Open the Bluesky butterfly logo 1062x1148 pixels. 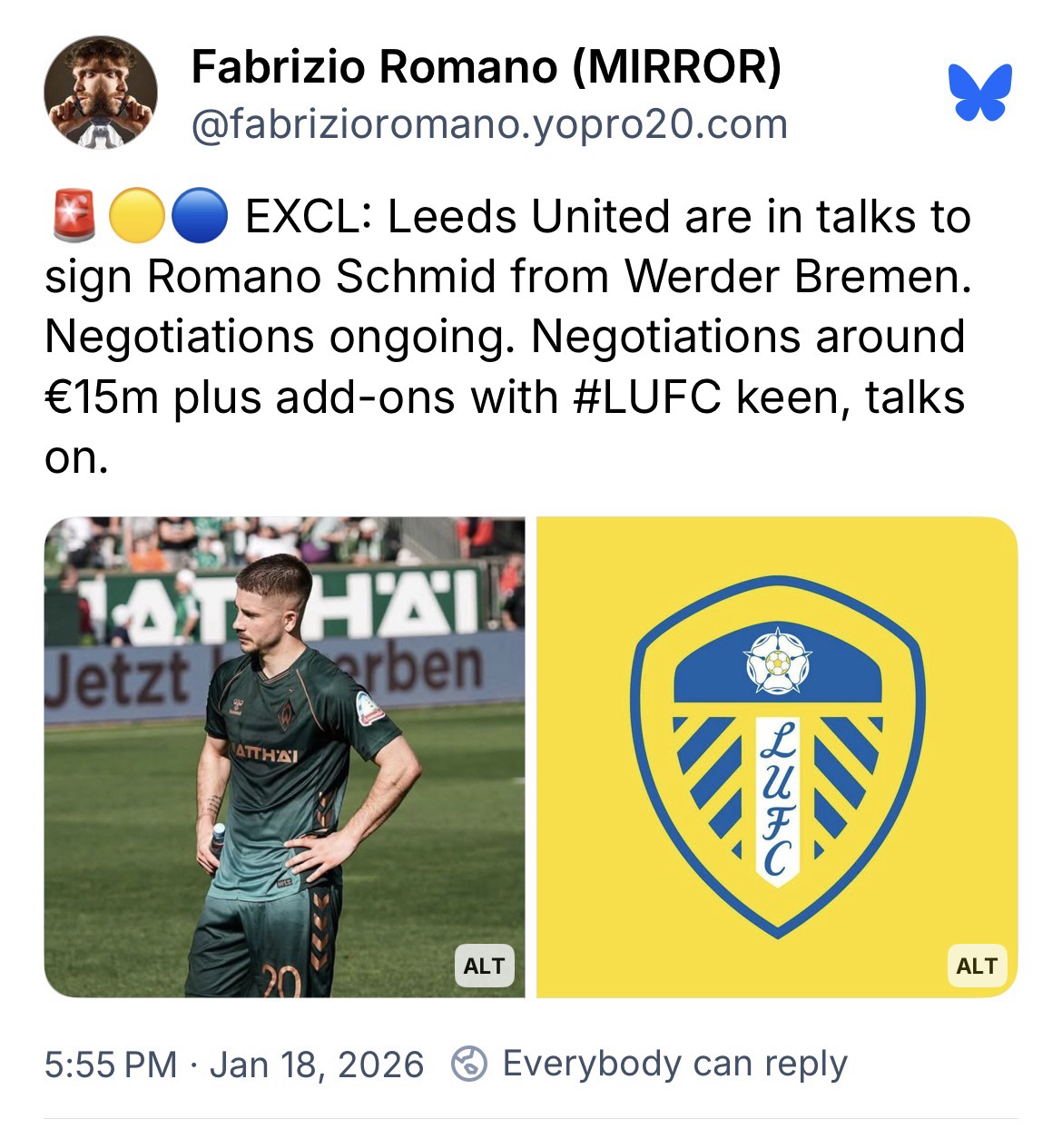[x=980, y=92]
